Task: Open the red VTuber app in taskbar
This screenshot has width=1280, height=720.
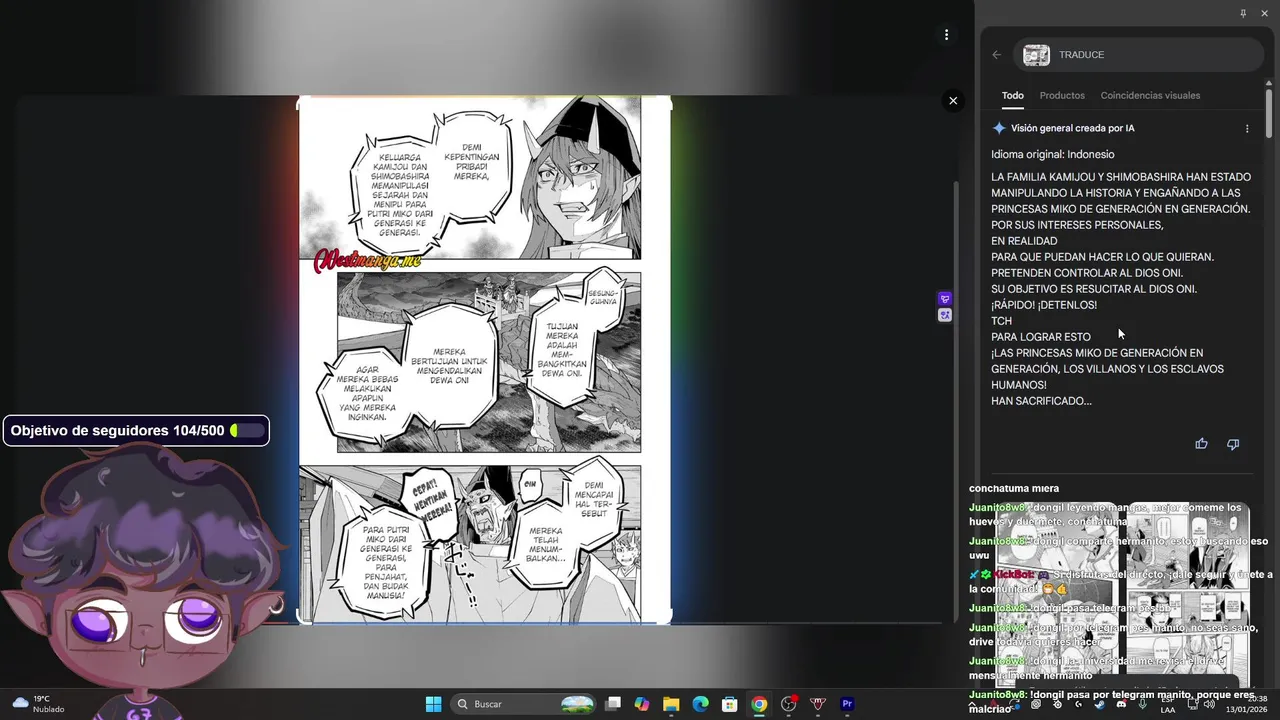Action: [x=818, y=704]
